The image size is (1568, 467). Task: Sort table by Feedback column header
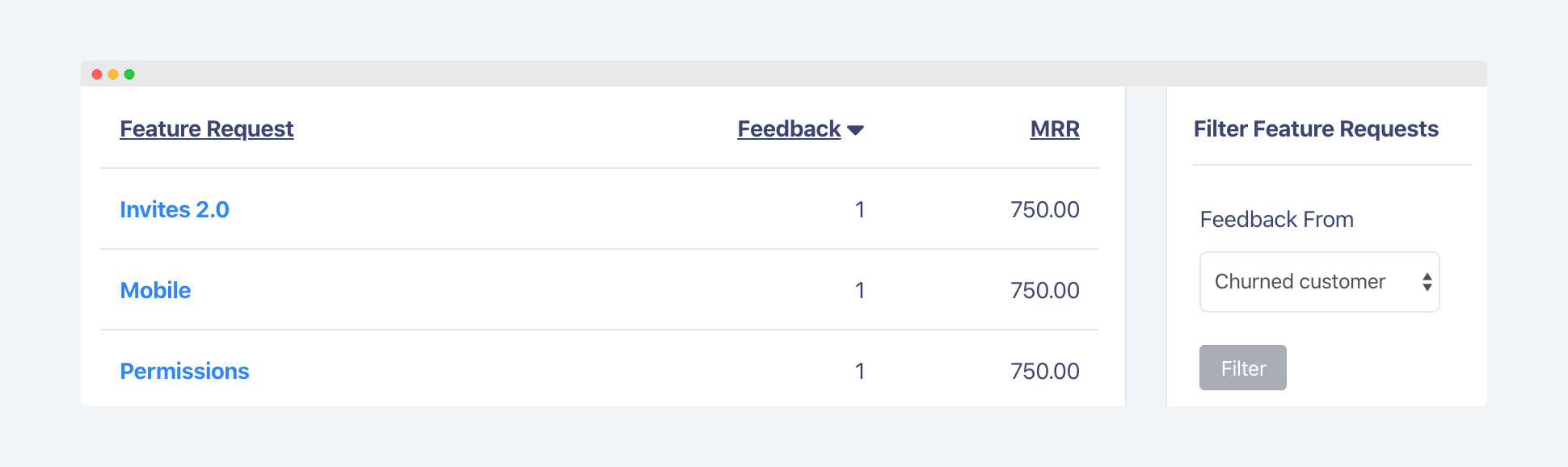790,129
